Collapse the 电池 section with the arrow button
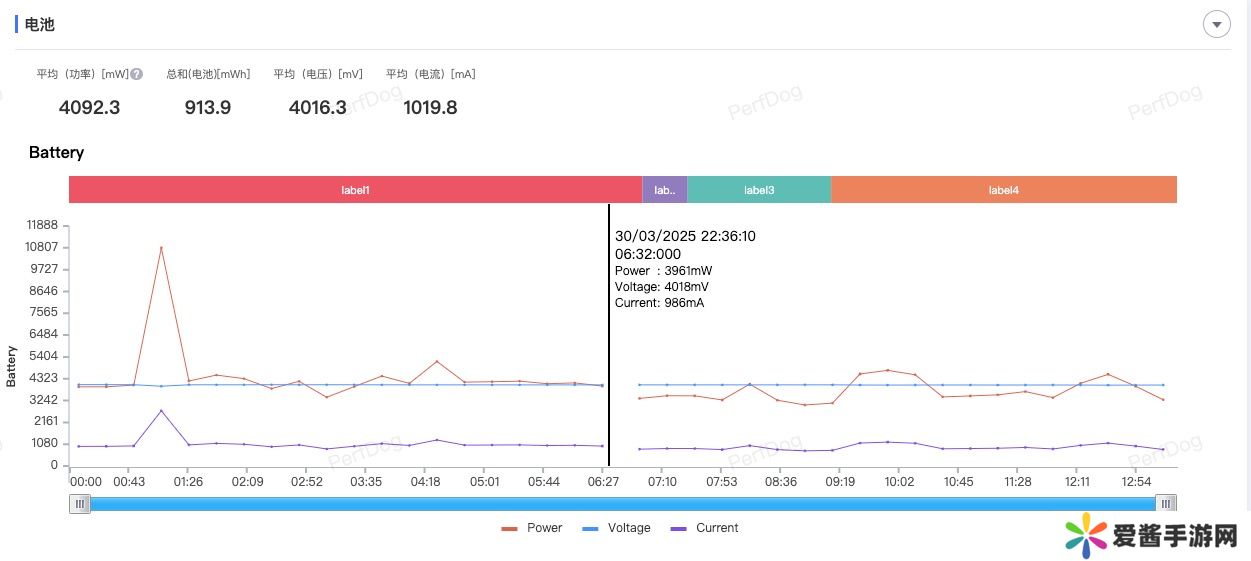This screenshot has width=1251, height=561. pos(1216,24)
